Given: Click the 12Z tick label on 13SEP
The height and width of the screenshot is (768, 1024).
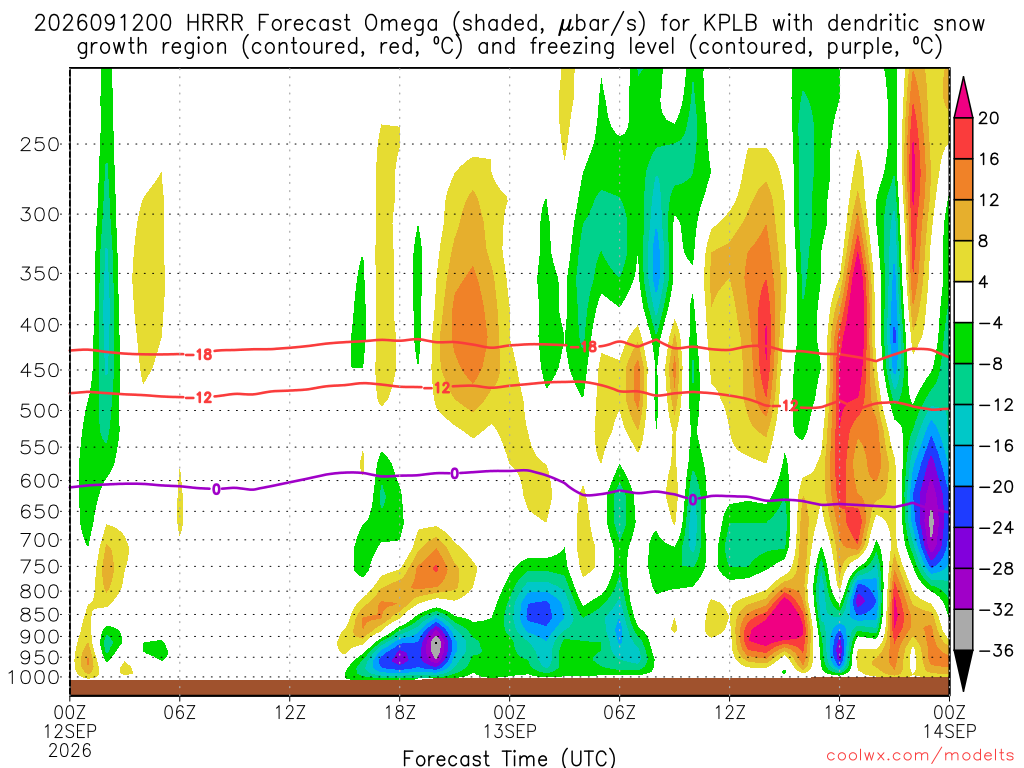Looking at the screenshot, I should pos(729,712).
